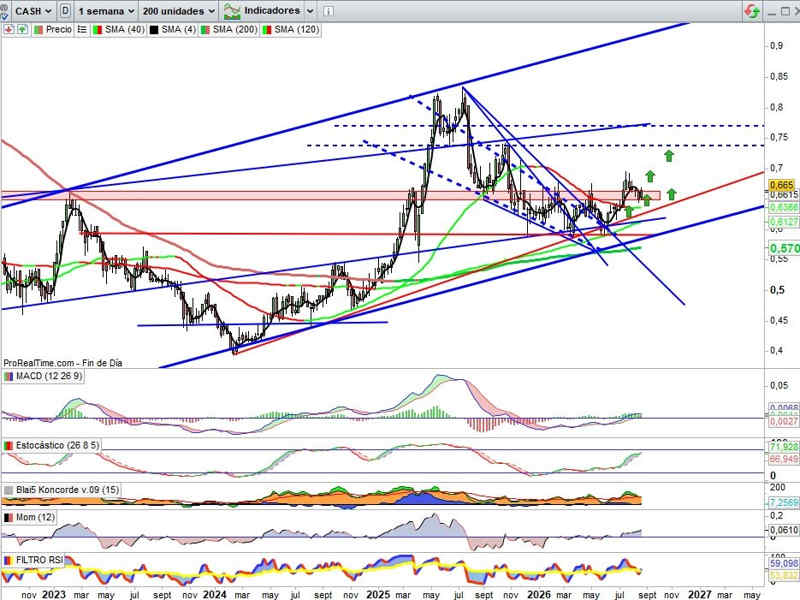The width and height of the screenshot is (800, 600).
Task: Click the MACD 0,0027 value label
Action: pyautogui.click(x=784, y=422)
